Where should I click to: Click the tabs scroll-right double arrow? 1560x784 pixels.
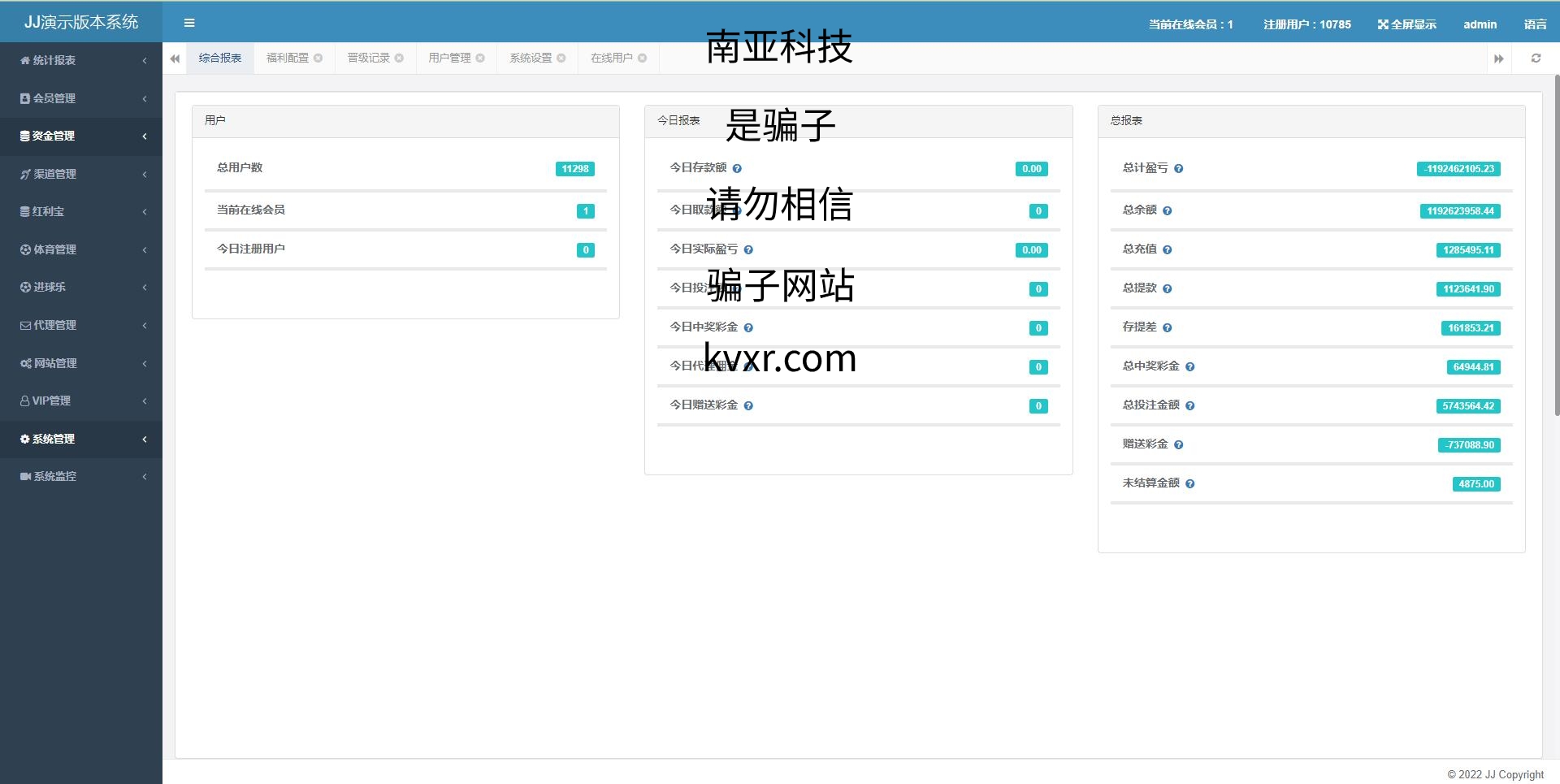[x=1498, y=58]
